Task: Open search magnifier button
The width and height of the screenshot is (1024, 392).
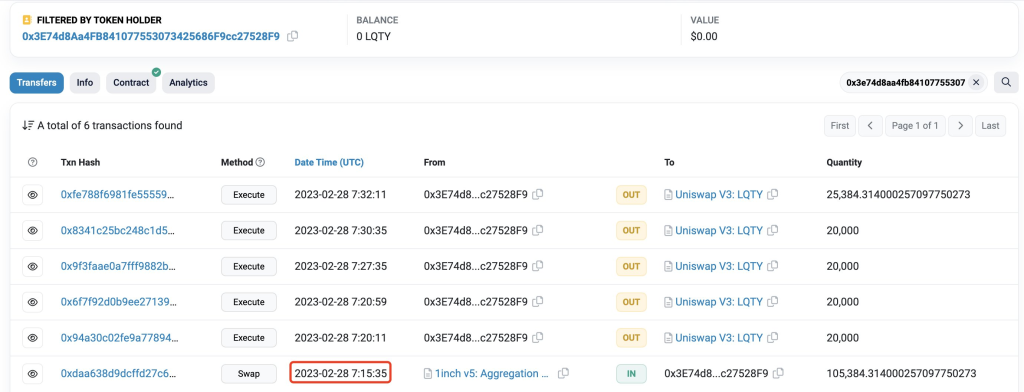Action: point(1006,82)
